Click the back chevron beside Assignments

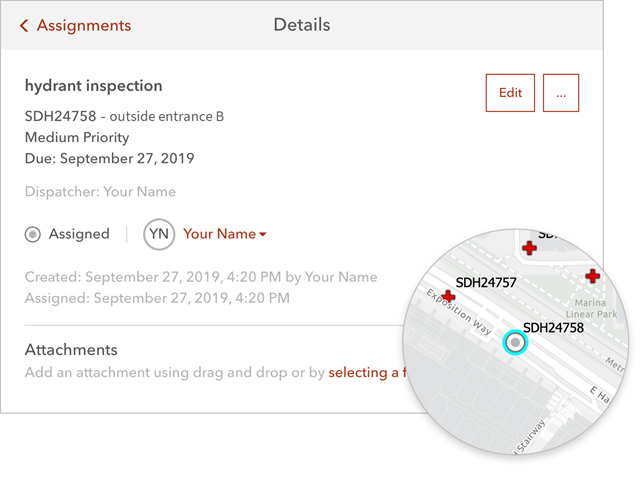pyautogui.click(x=24, y=25)
